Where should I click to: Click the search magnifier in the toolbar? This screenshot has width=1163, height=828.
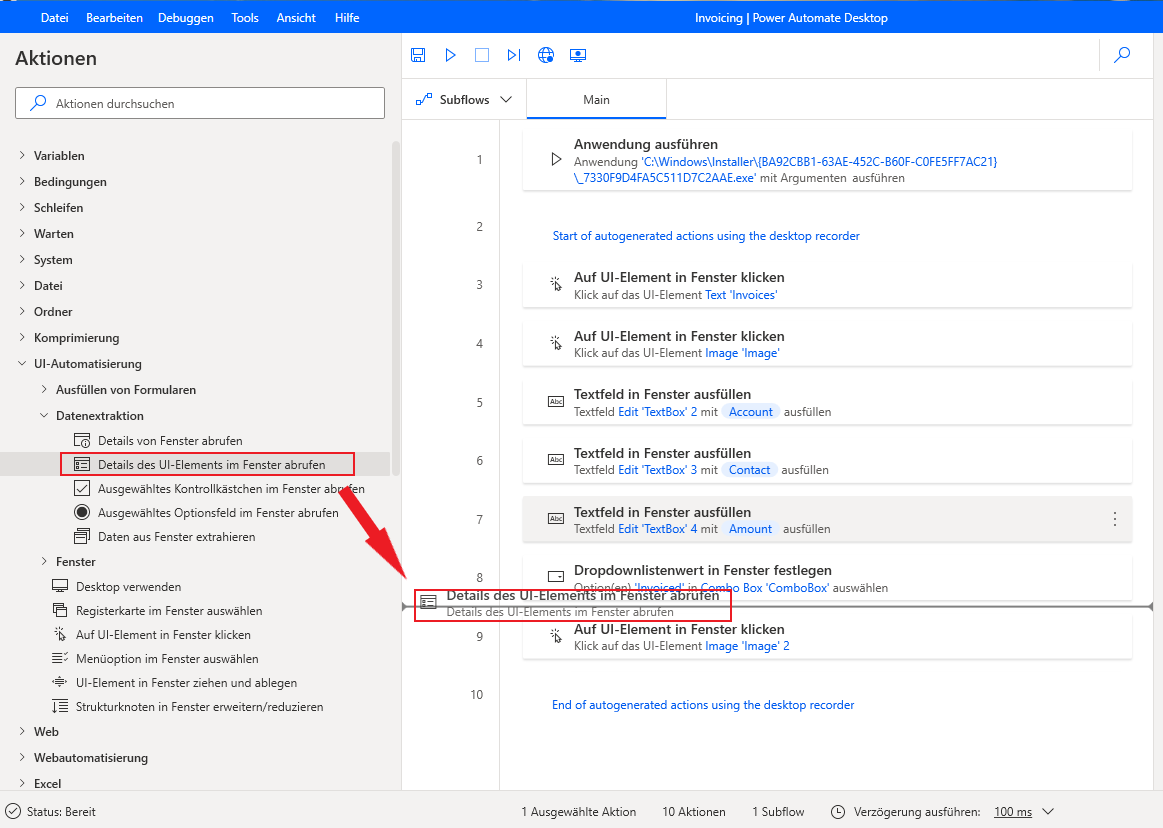coord(1122,55)
